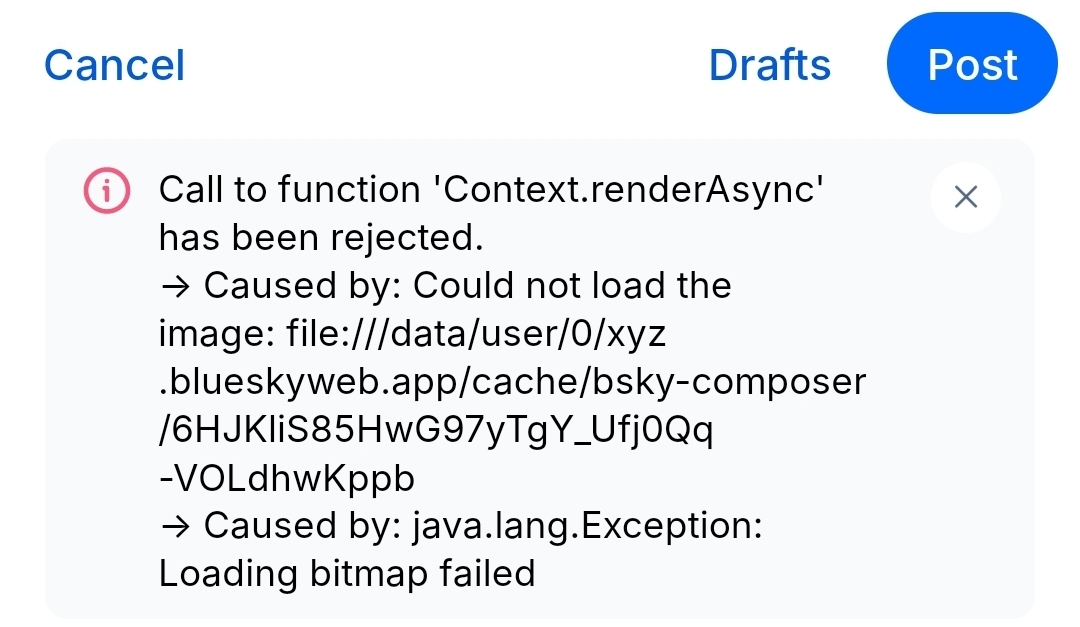Dismiss the error banner with the X
The height and width of the screenshot is (627, 1080).
pos(965,197)
